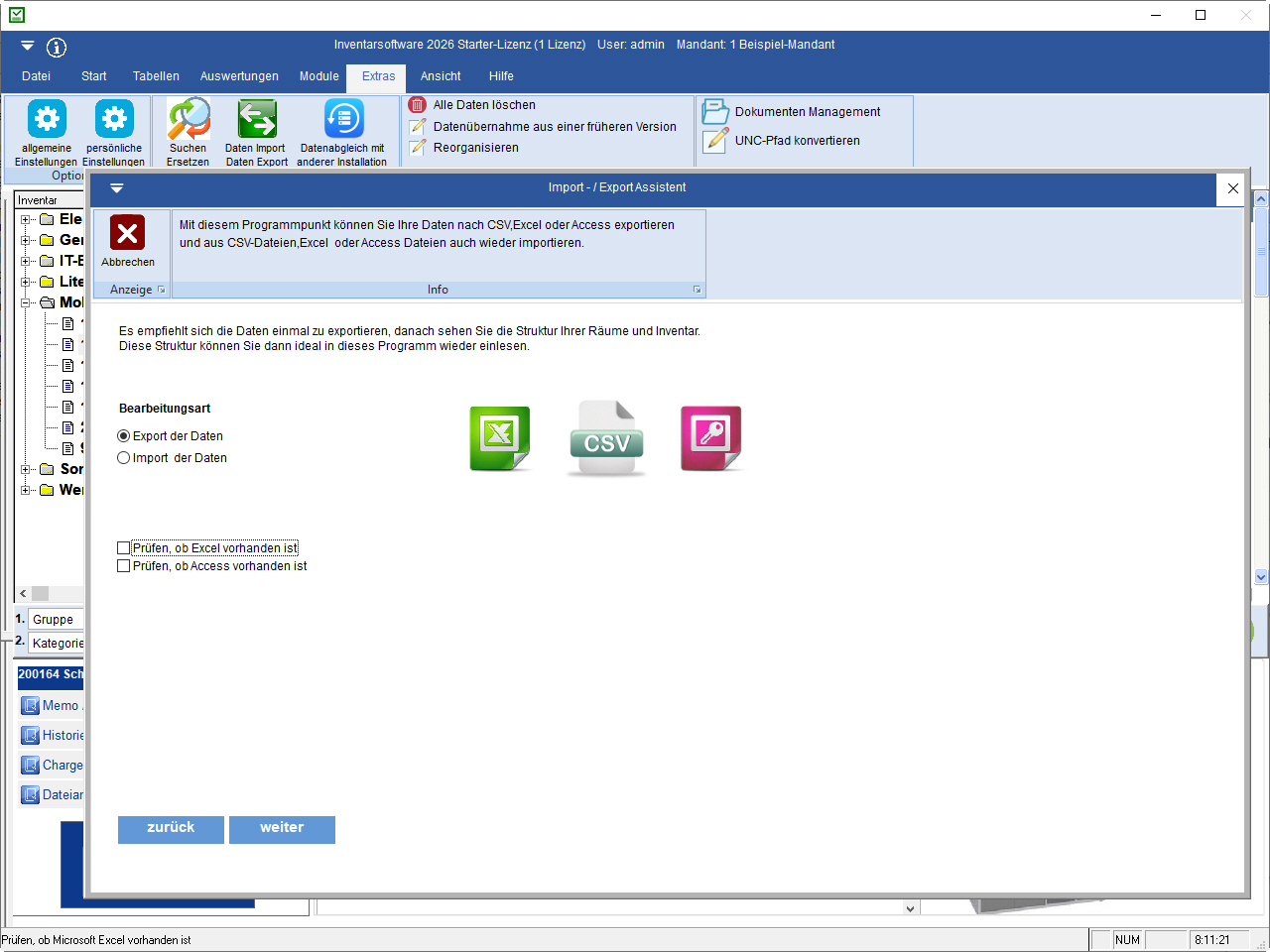
Task: Select Import der Daten radio button
Action: pos(124,458)
